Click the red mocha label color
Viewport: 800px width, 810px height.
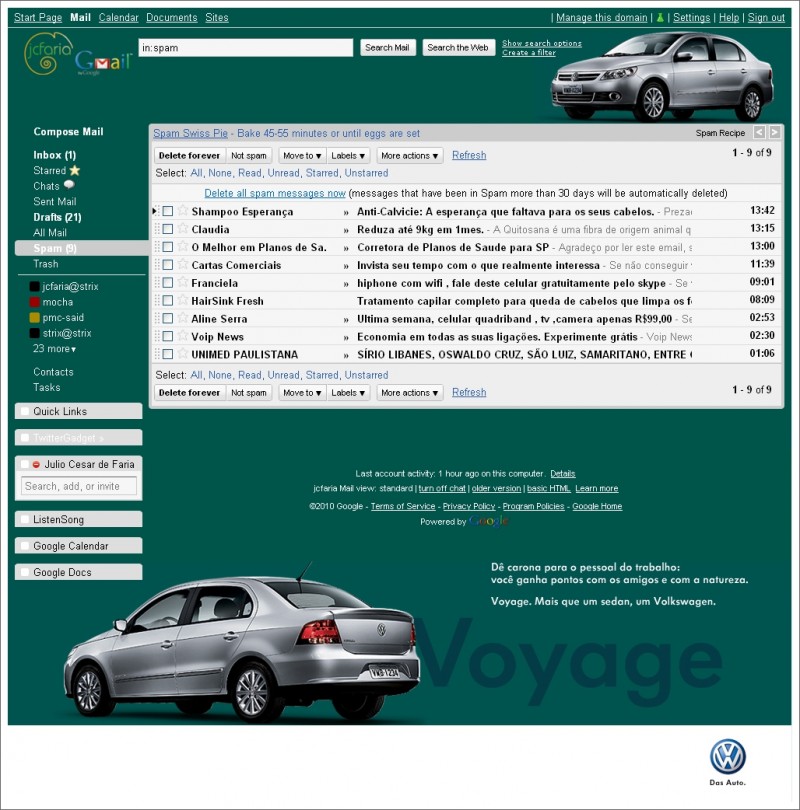(35, 302)
